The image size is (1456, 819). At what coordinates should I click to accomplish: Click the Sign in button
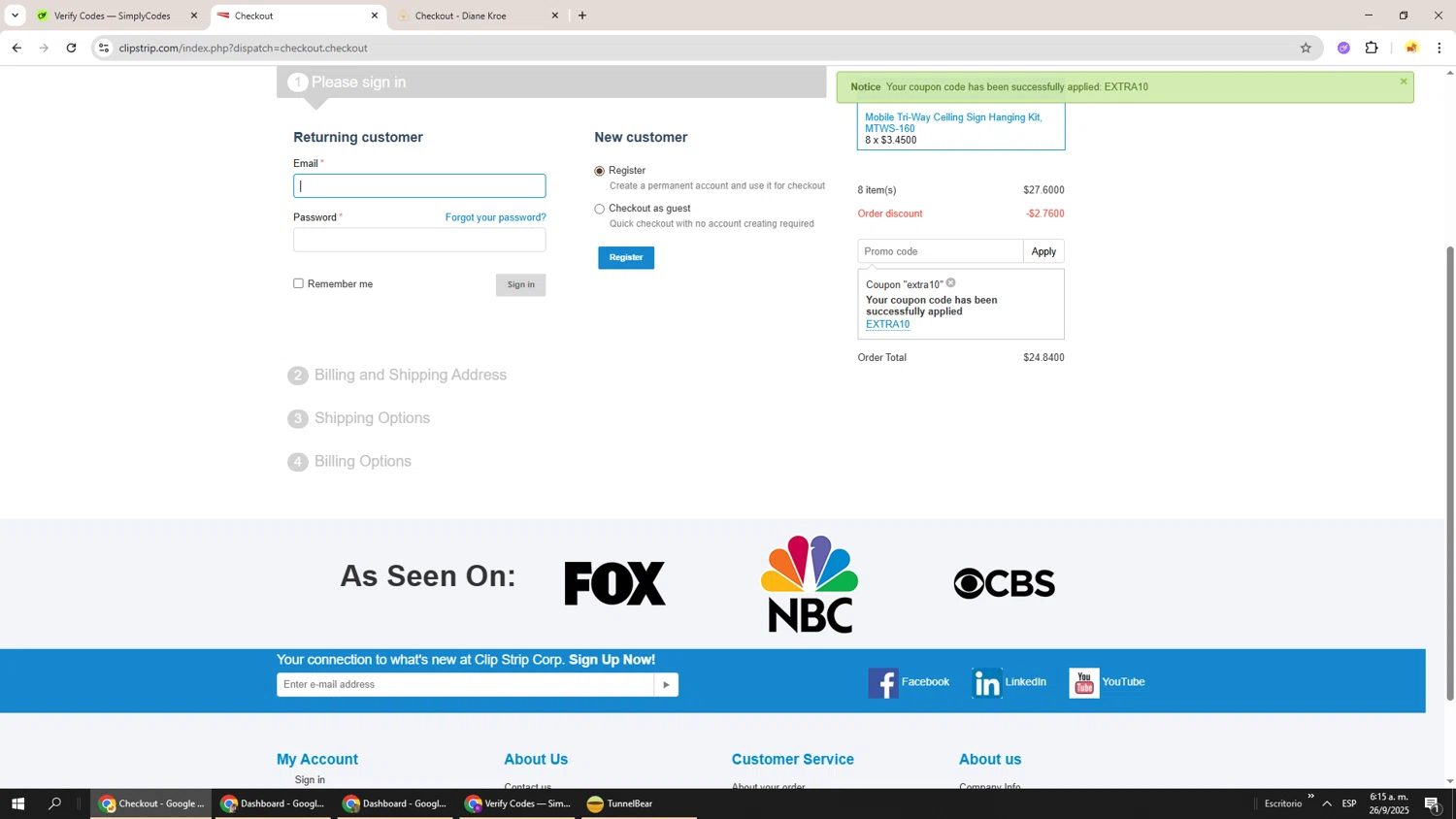coord(520,284)
